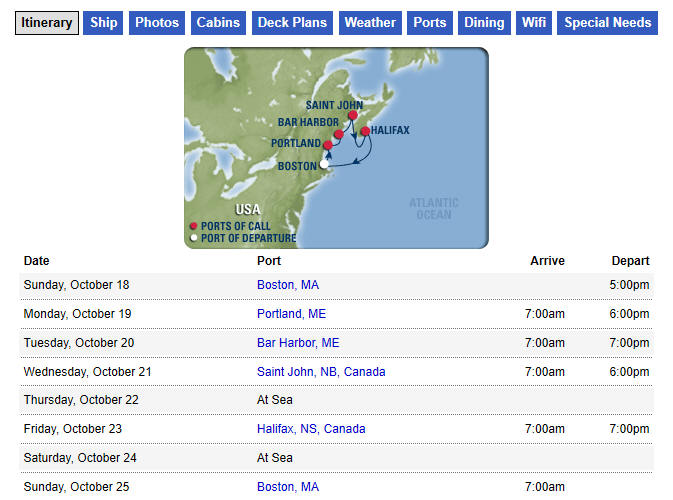
Task: Click the Saint John red marker on map
Action: 353,115
